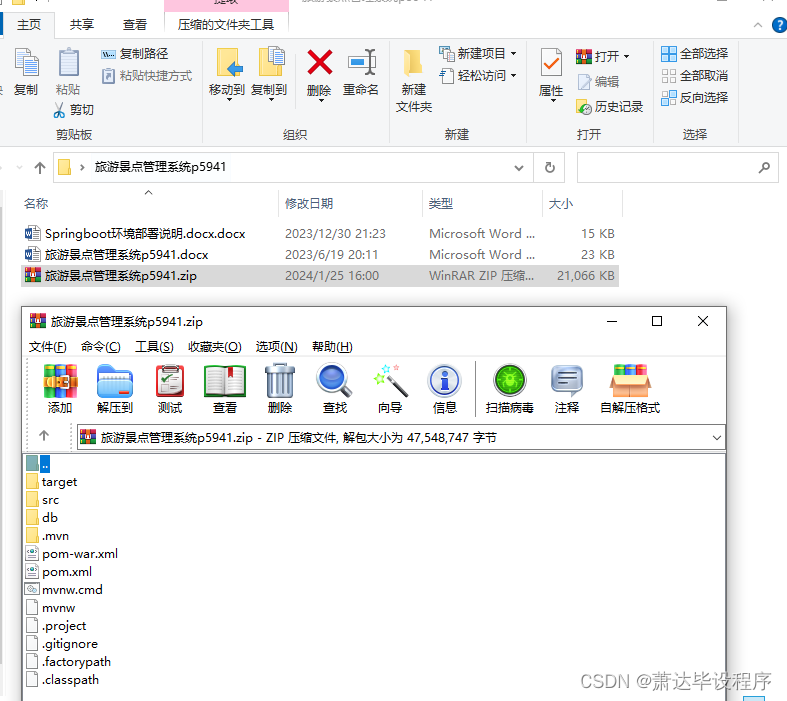The width and height of the screenshot is (787, 701).
Task: Click the Explorer refresh icon
Action: pyautogui.click(x=550, y=167)
